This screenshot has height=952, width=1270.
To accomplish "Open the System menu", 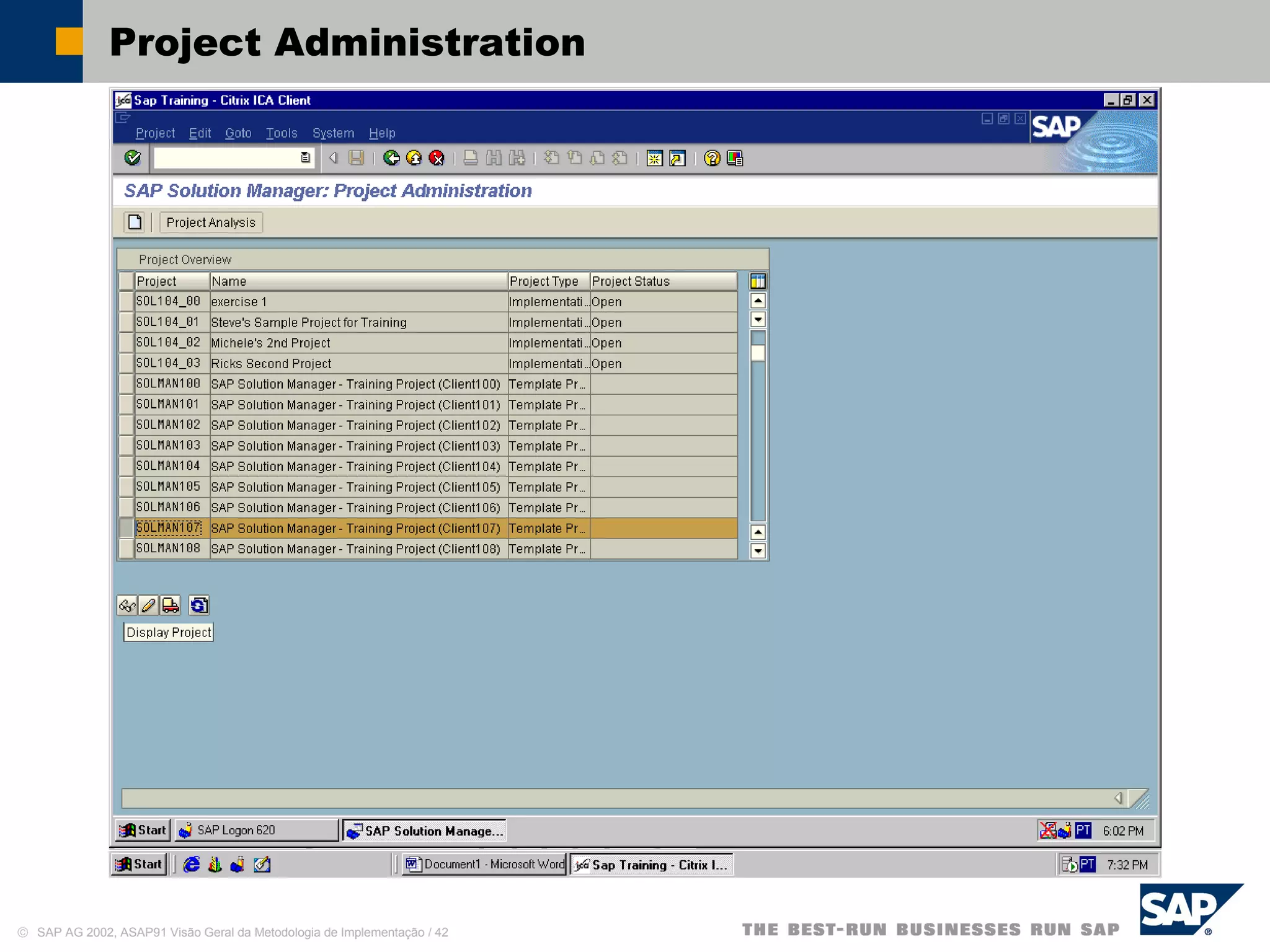I will tap(333, 133).
